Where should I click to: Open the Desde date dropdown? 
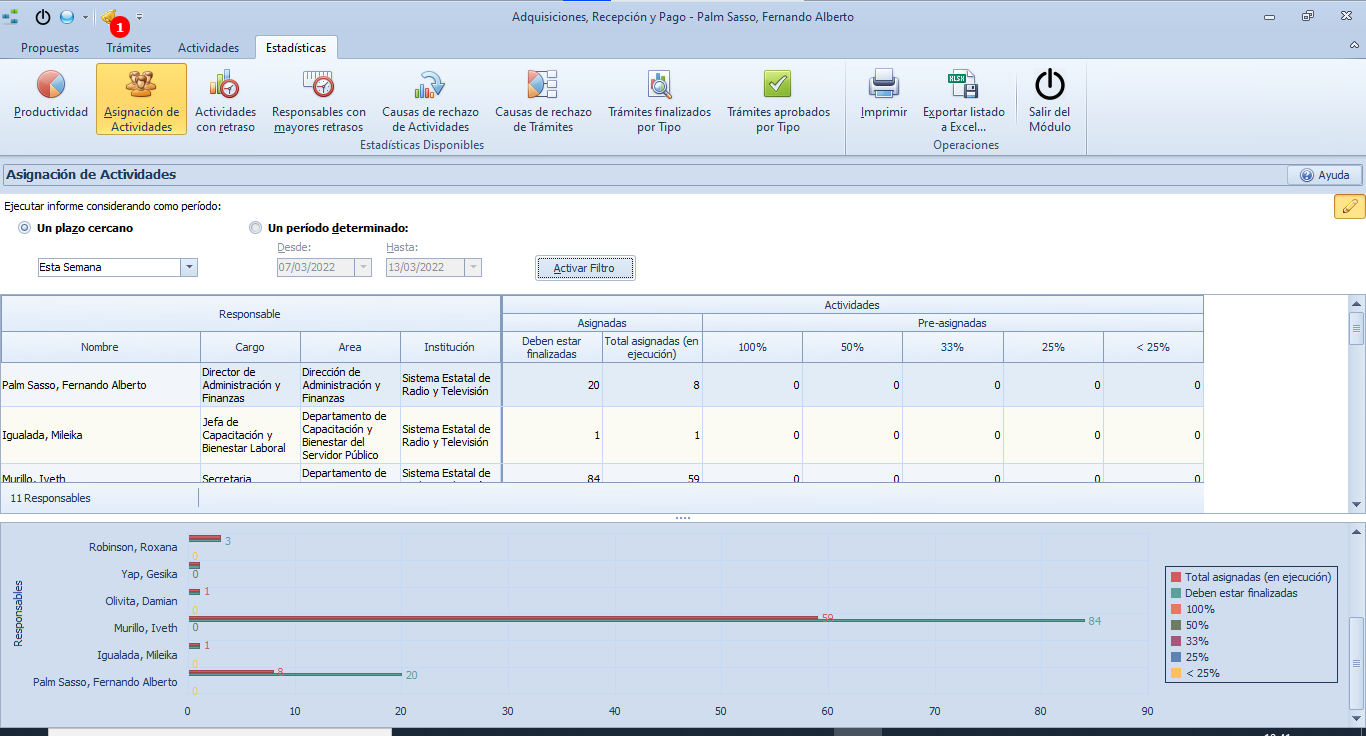point(363,267)
